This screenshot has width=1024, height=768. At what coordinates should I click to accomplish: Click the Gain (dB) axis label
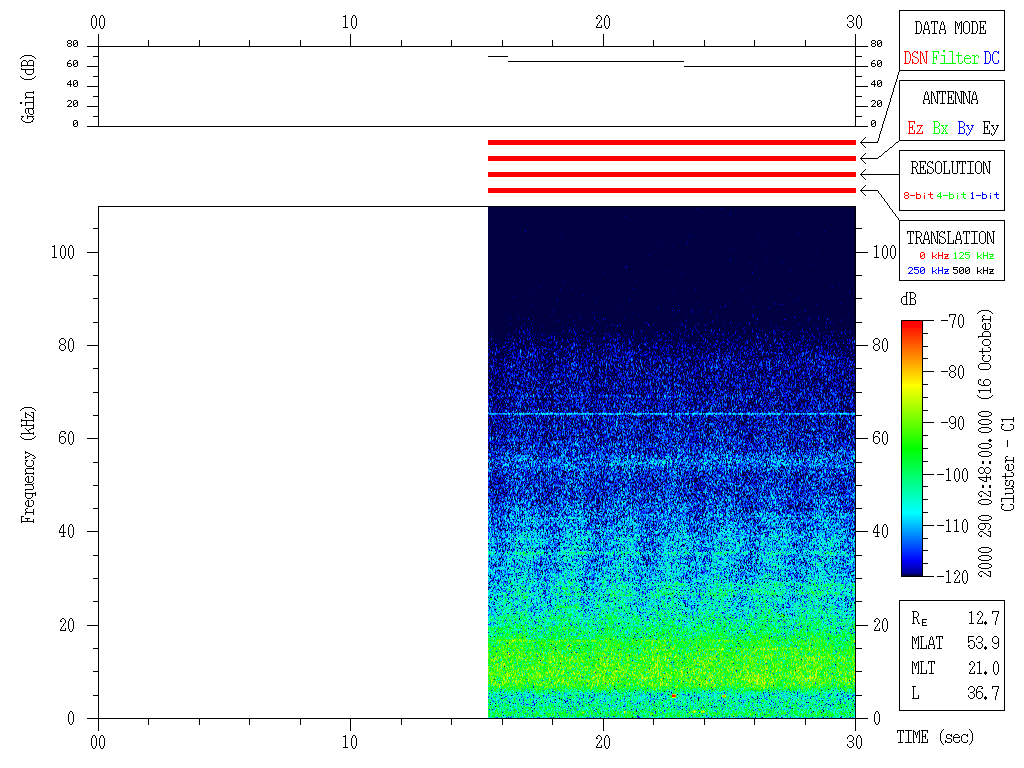point(28,88)
